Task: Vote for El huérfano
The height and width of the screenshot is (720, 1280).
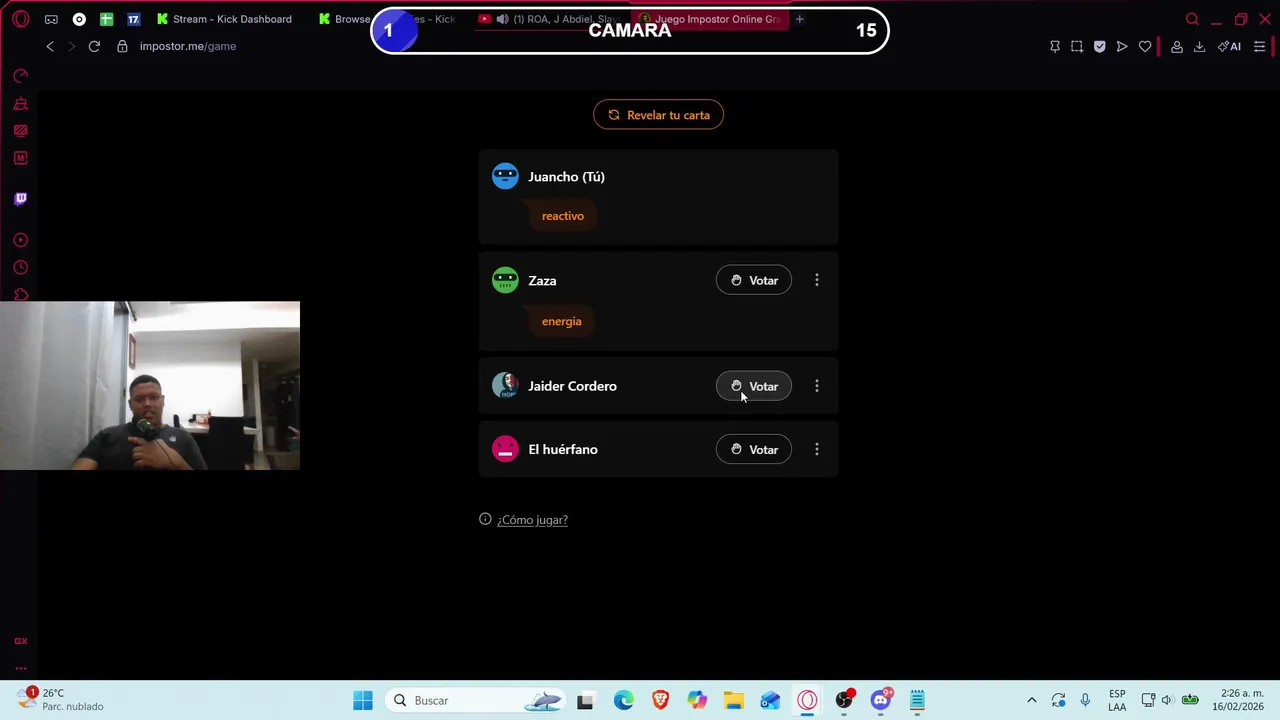Action: 754,450
